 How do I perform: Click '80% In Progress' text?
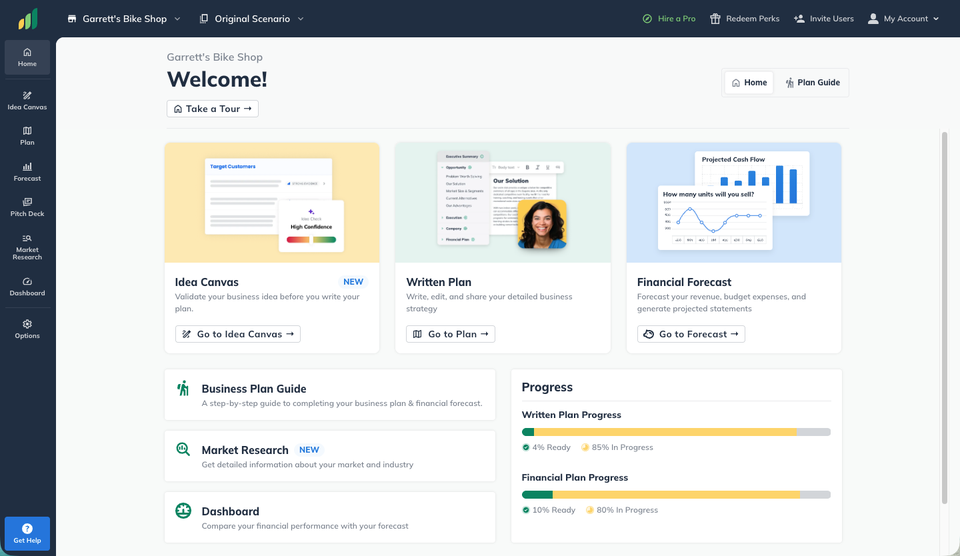(x=627, y=510)
